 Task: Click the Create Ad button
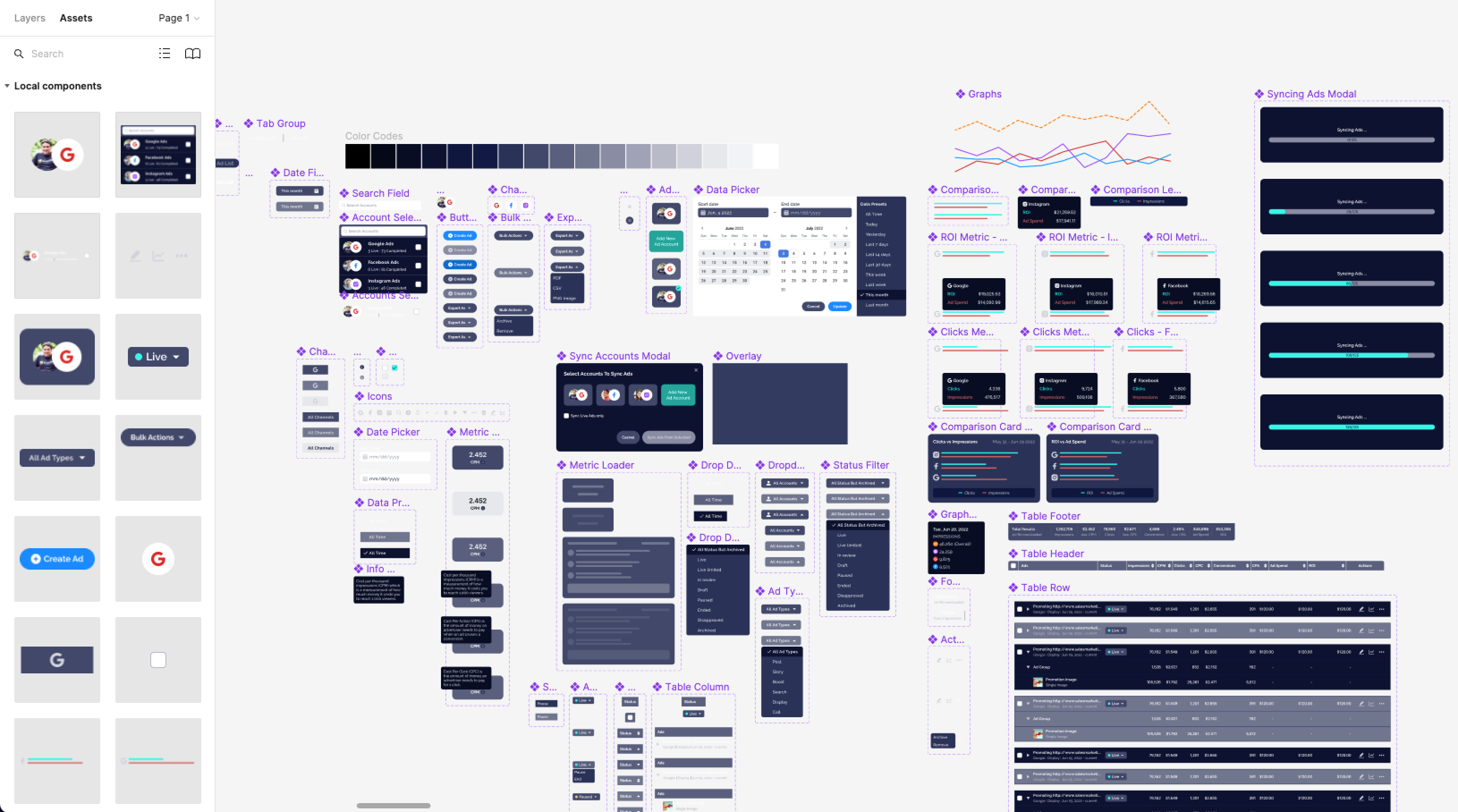point(56,558)
